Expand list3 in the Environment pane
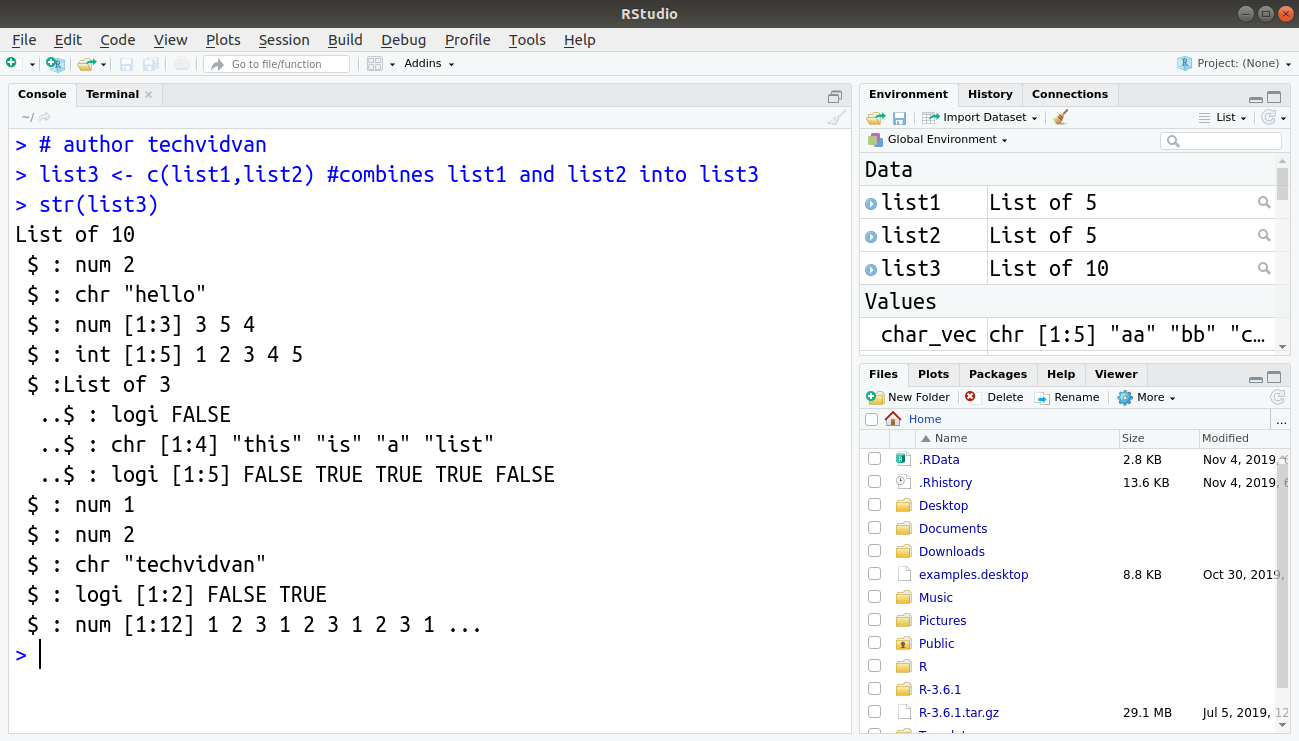The width and height of the screenshot is (1299, 741). point(871,268)
